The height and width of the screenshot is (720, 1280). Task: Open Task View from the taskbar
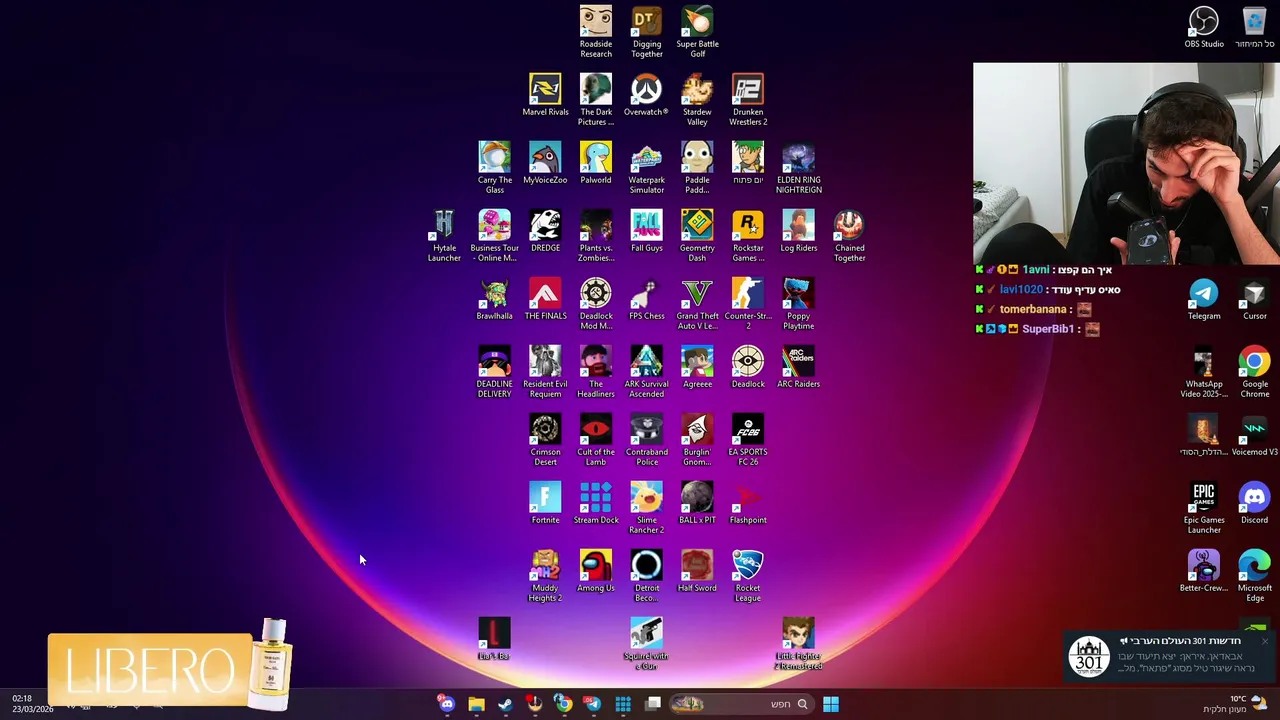653,704
